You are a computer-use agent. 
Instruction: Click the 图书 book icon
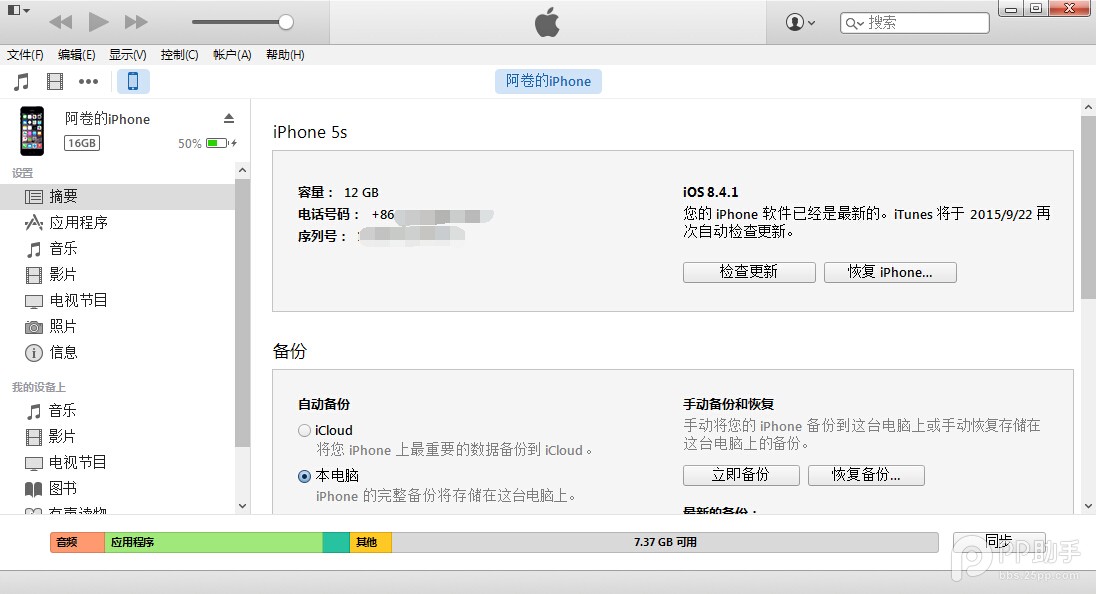(34, 489)
